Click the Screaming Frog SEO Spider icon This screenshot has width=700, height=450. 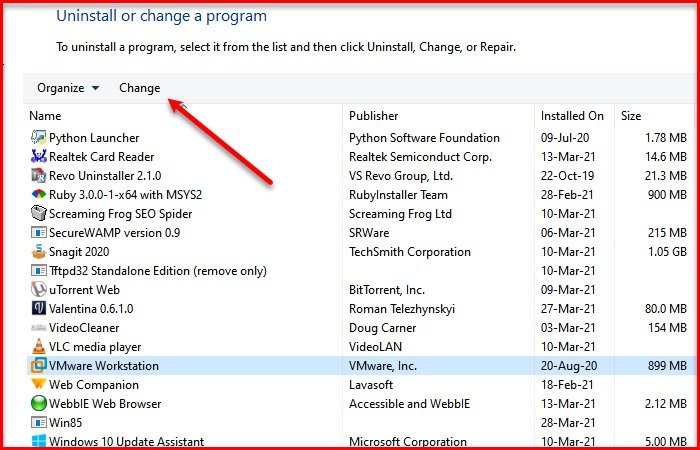[x=39, y=213]
